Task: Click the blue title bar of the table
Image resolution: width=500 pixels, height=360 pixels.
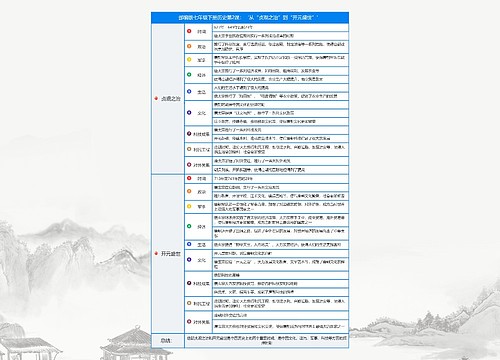Action: coord(250,18)
